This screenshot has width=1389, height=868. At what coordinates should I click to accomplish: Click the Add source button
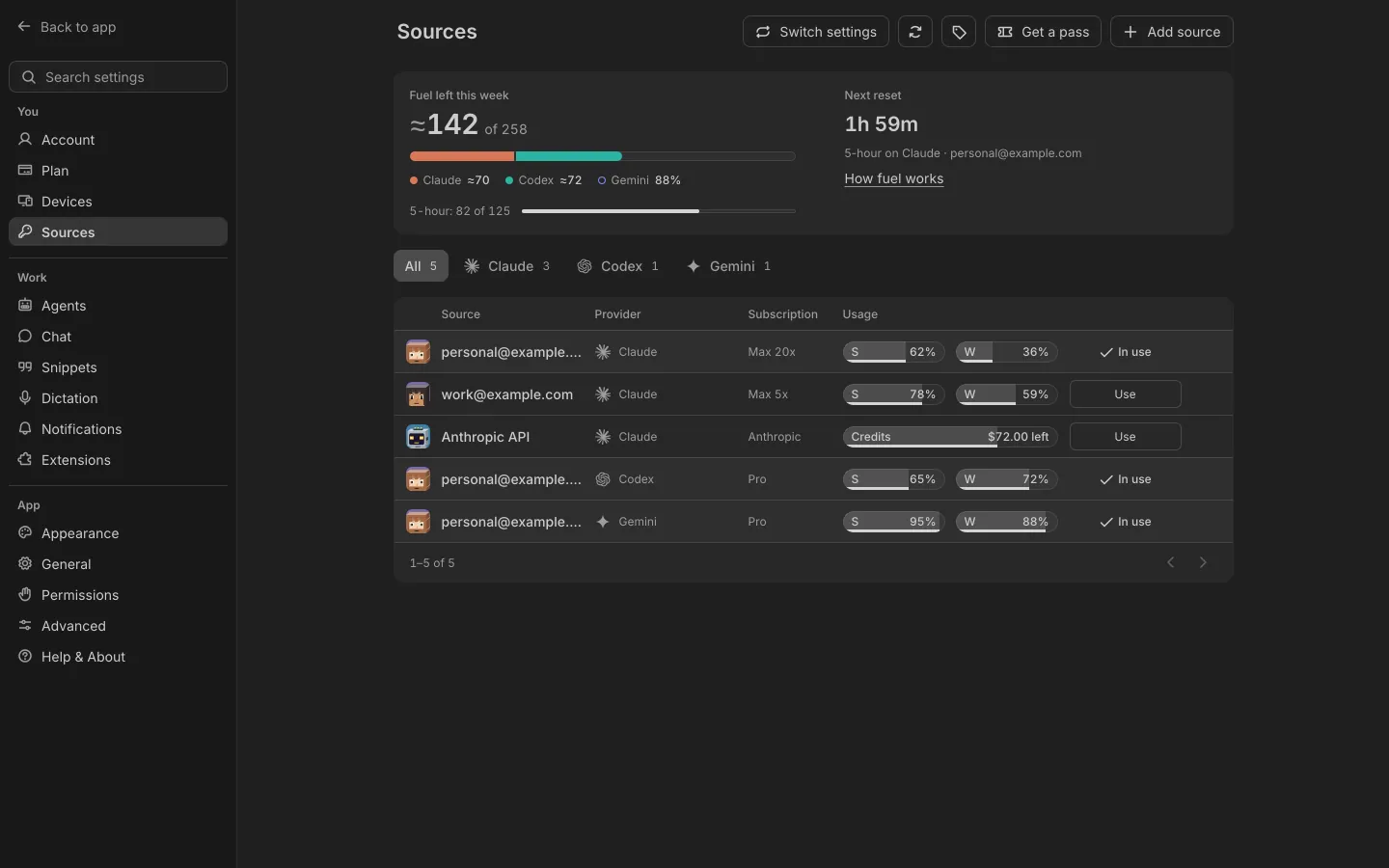click(1172, 32)
